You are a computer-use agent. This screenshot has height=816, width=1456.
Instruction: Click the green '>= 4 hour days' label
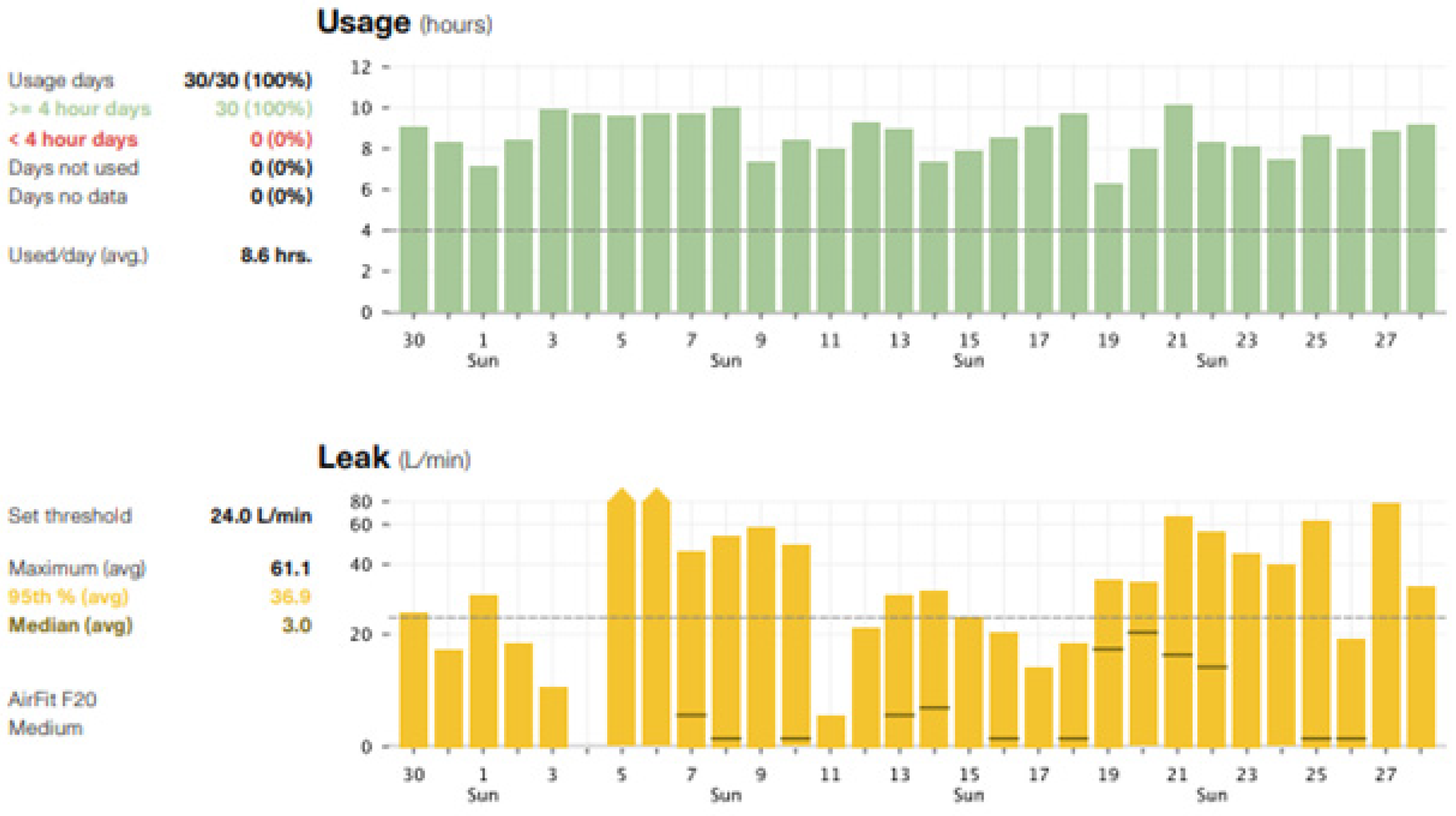point(80,108)
